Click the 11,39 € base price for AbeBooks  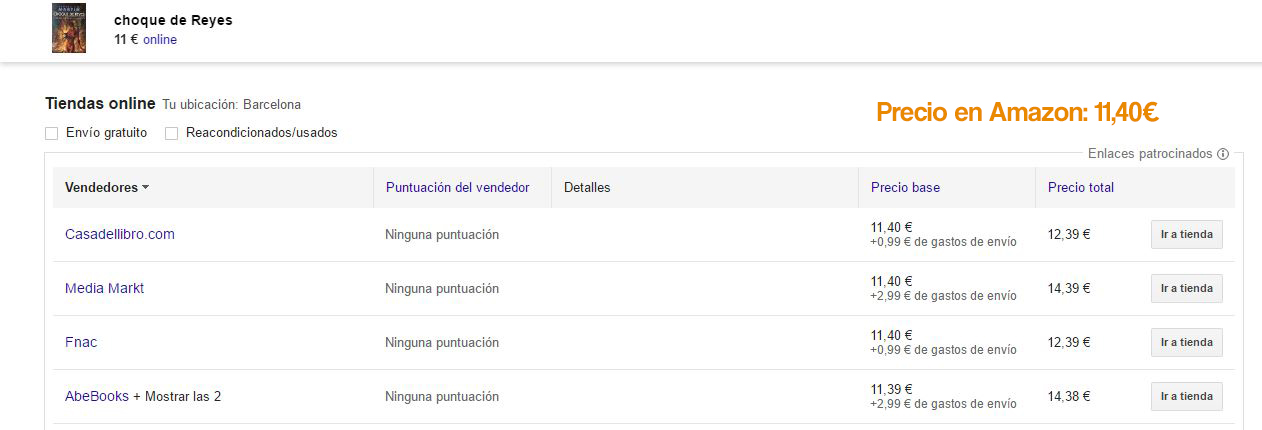892,389
